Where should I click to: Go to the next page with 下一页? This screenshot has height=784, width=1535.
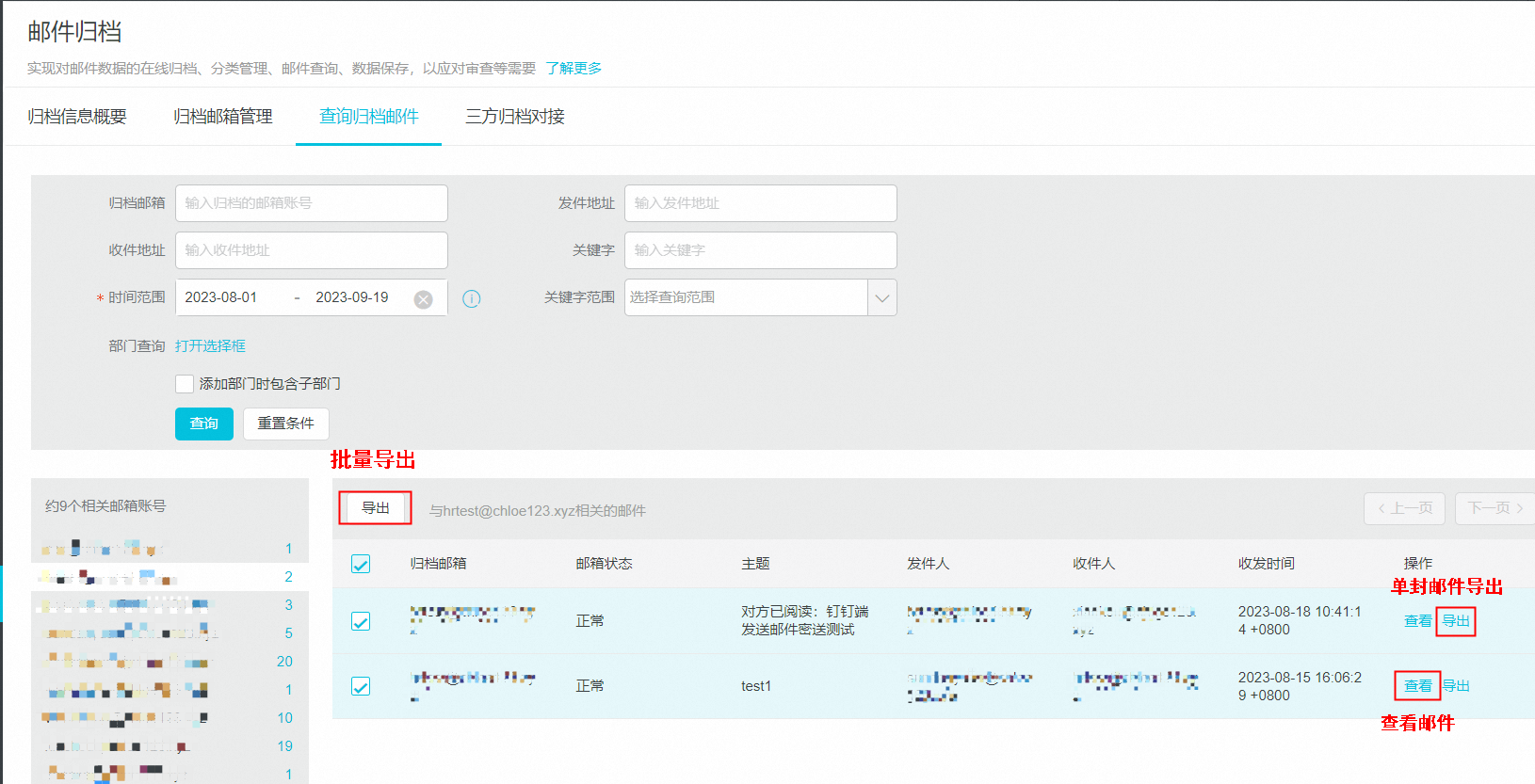[1495, 508]
